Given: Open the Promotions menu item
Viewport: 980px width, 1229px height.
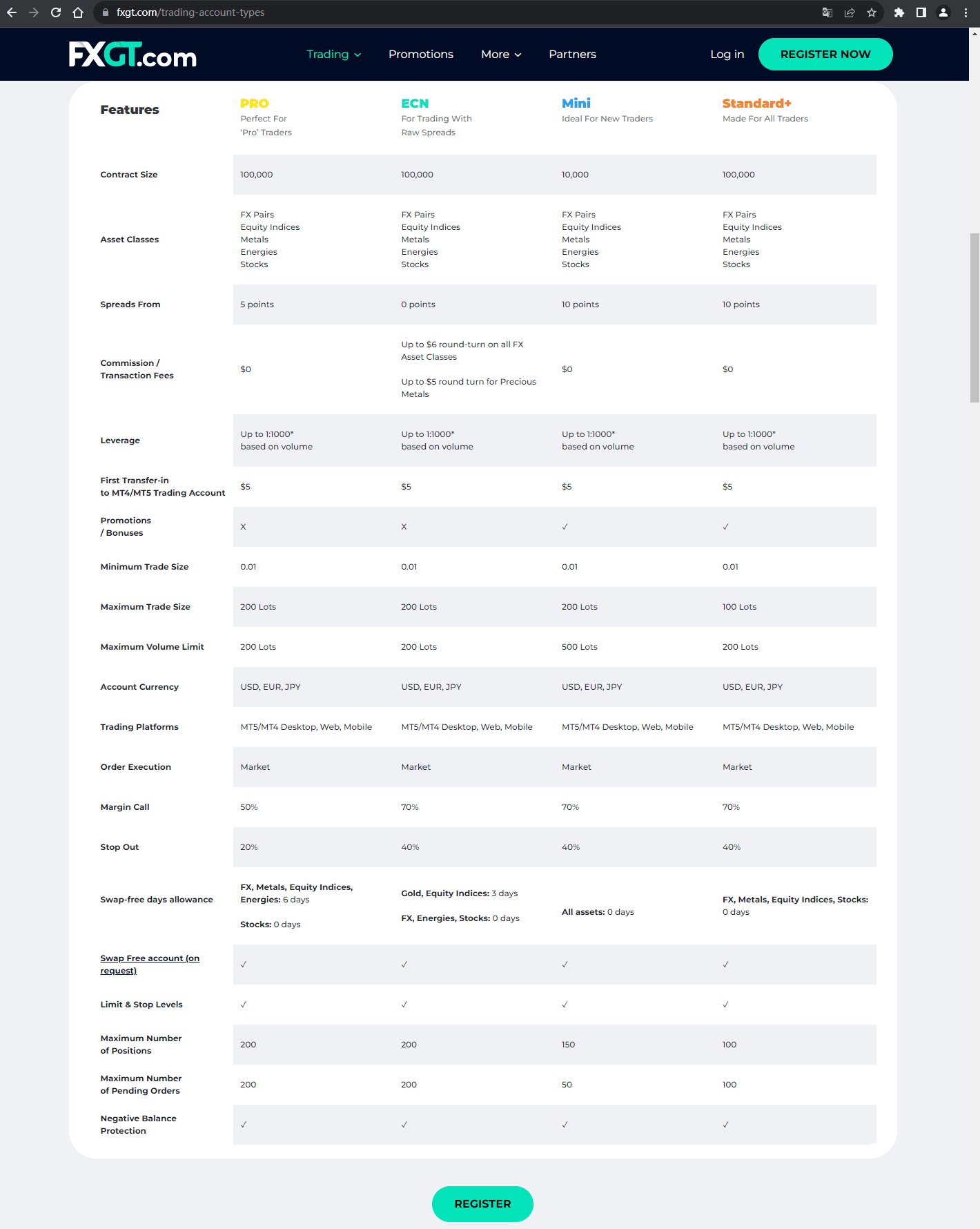Looking at the screenshot, I should coord(421,55).
